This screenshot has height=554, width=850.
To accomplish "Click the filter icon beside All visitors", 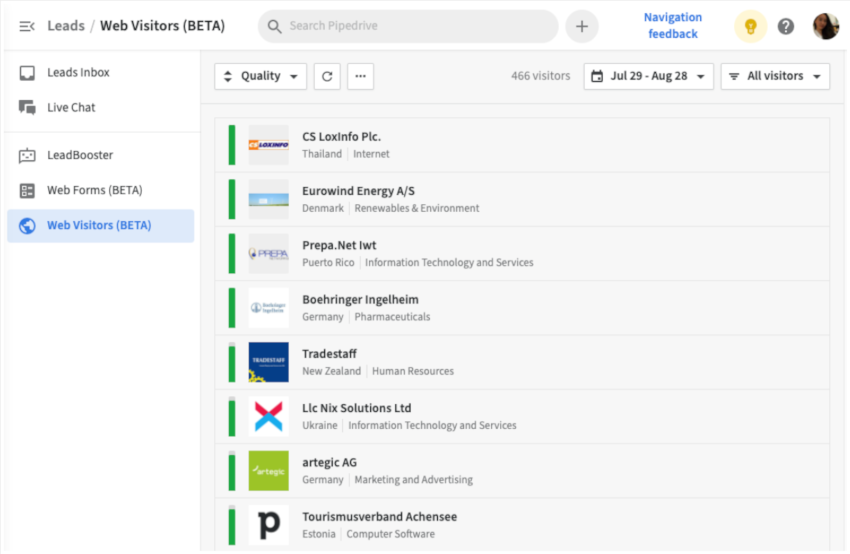I will 734,76.
